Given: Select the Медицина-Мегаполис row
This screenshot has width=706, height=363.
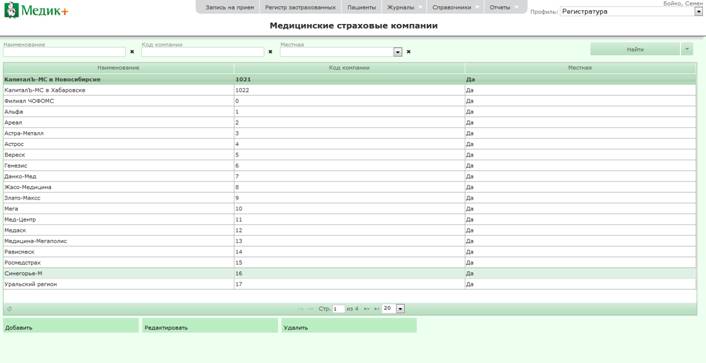Looking at the screenshot, I should pos(349,241).
